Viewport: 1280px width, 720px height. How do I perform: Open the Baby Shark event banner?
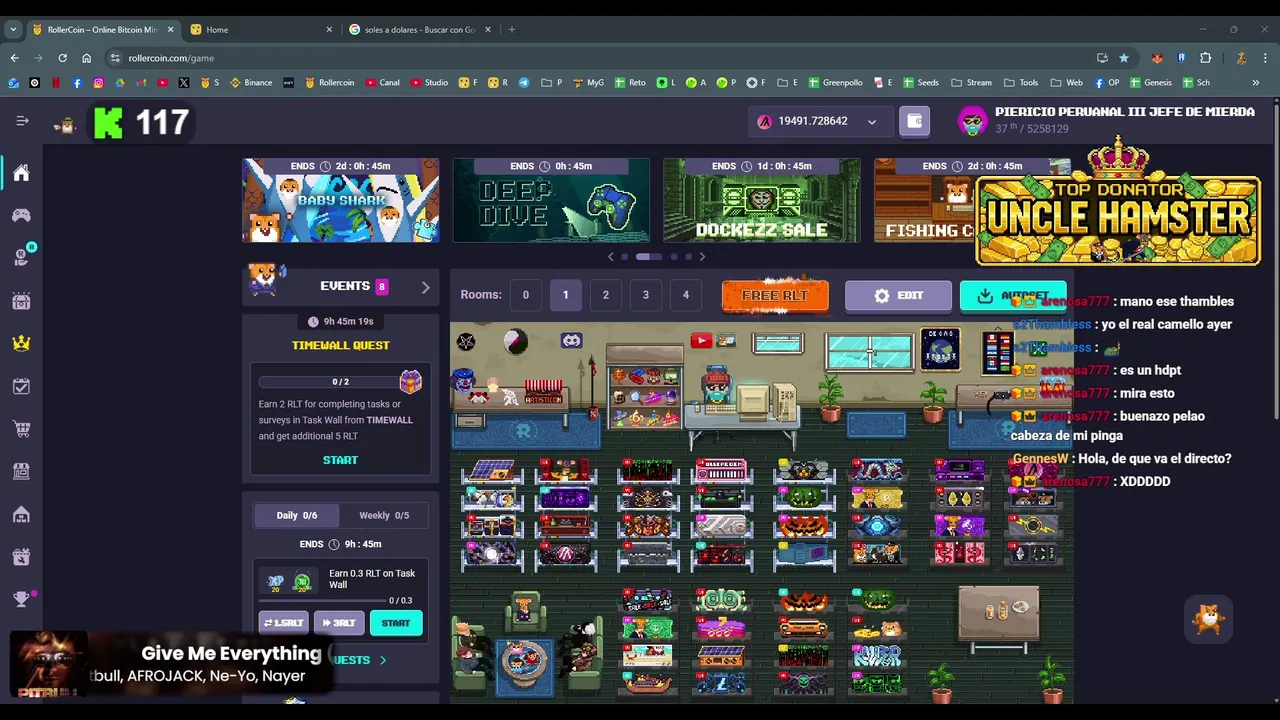(x=340, y=200)
